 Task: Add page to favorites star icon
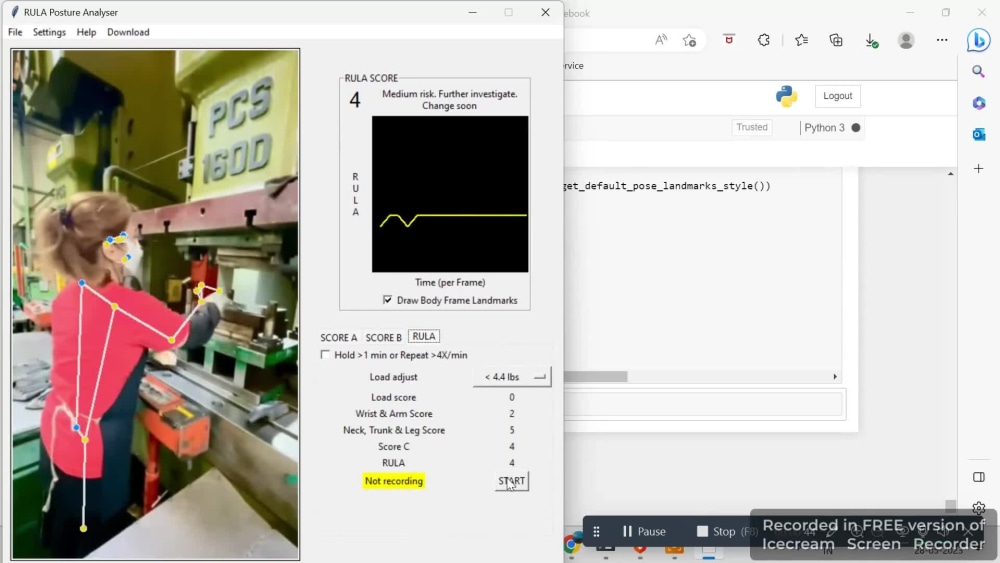(689, 40)
